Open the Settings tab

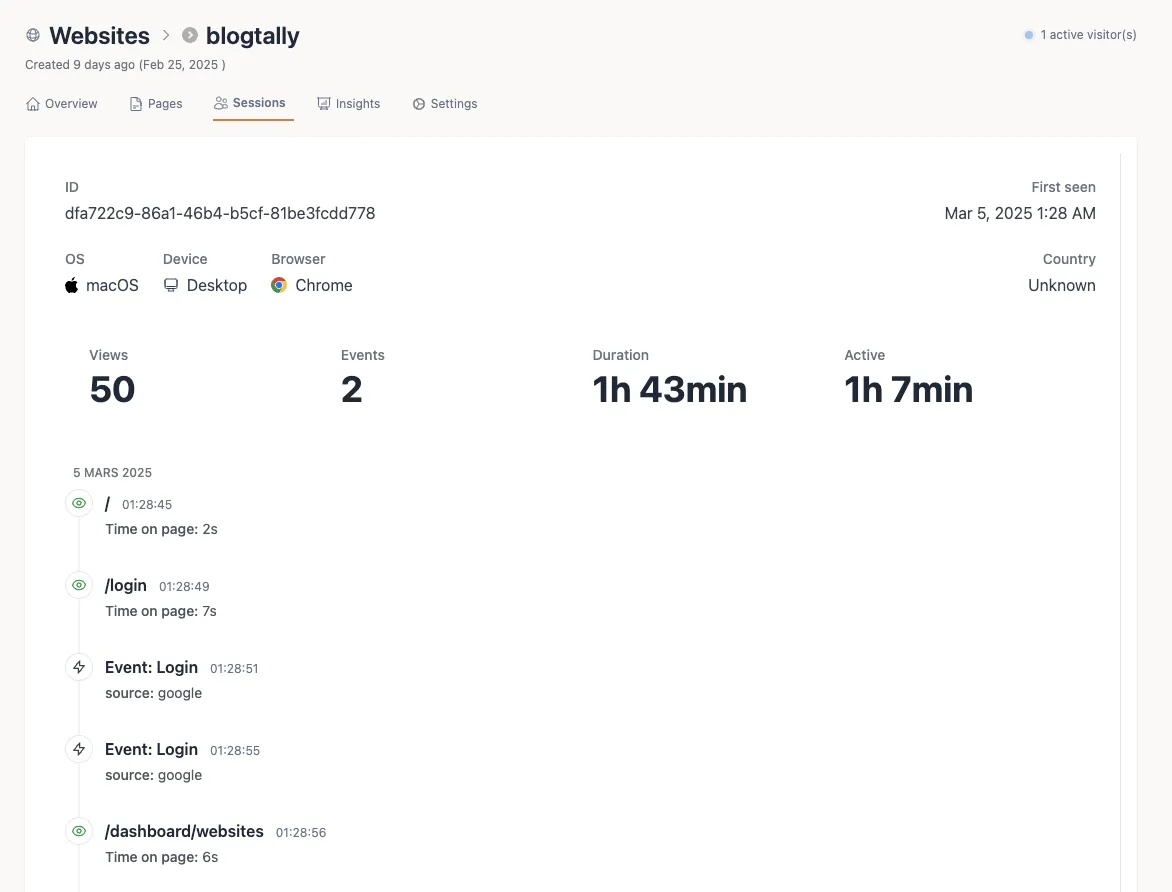pos(445,104)
